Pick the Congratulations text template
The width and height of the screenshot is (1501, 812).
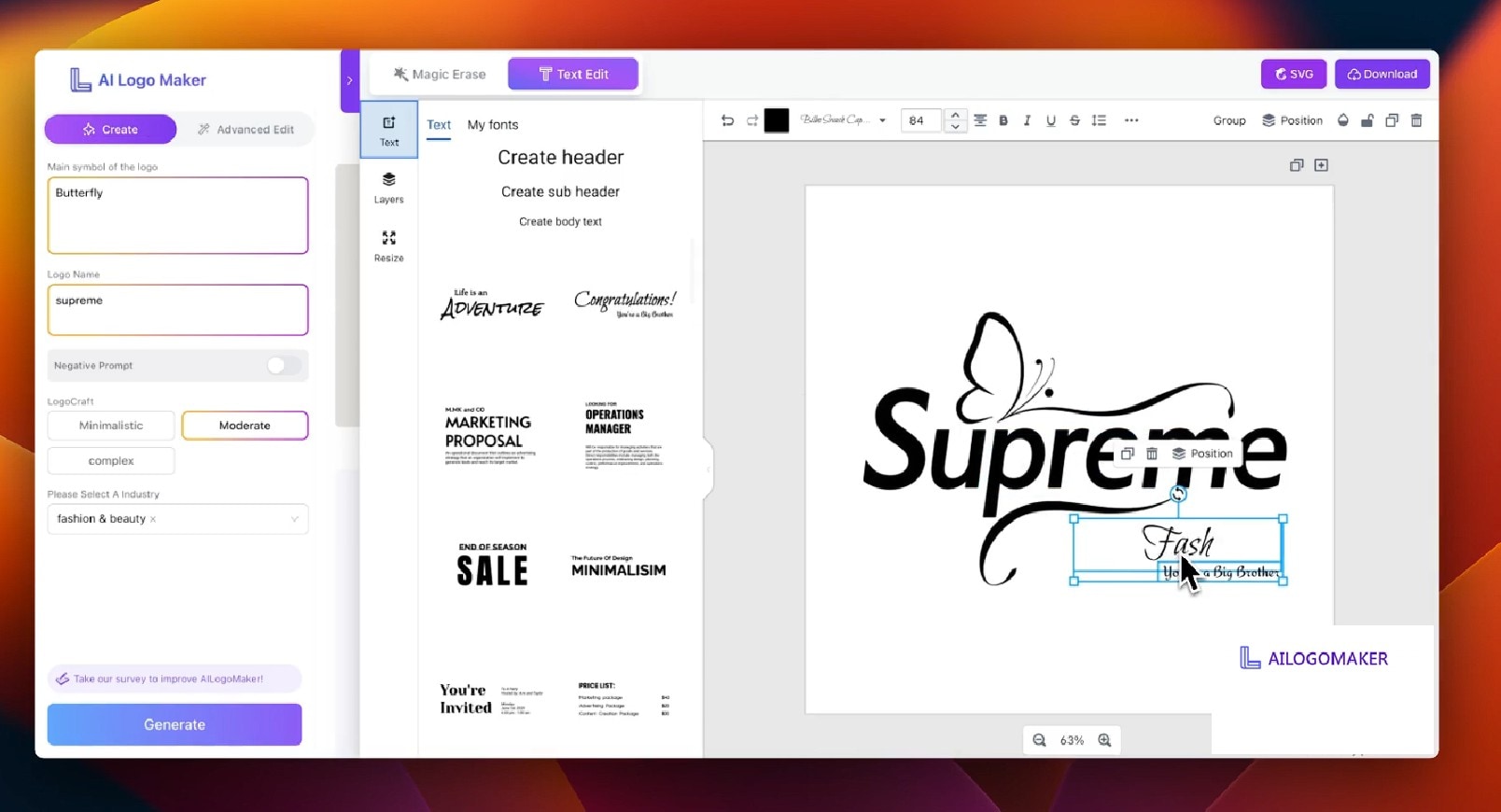[624, 303]
